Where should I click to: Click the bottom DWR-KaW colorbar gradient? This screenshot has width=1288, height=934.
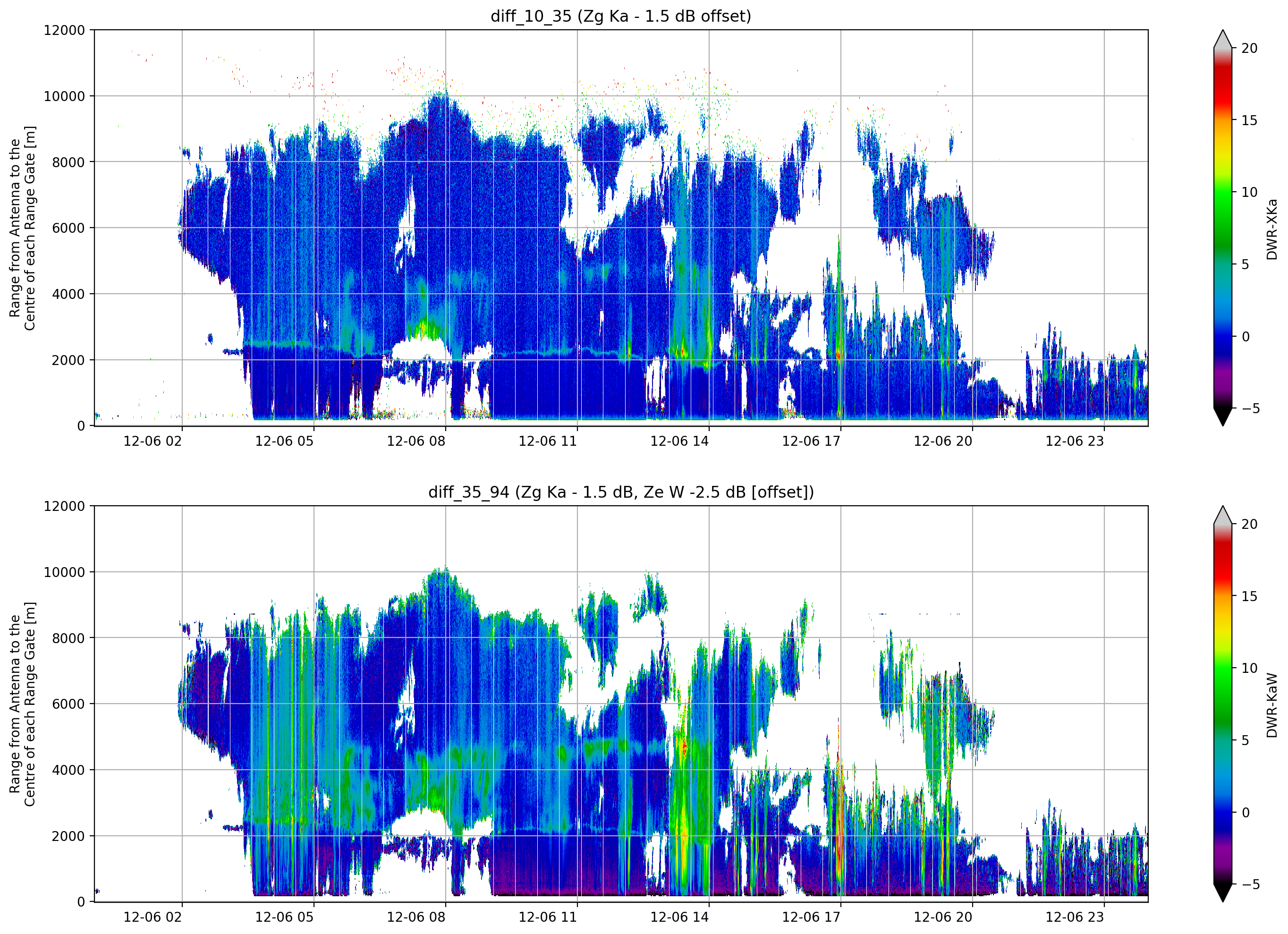(1223, 704)
